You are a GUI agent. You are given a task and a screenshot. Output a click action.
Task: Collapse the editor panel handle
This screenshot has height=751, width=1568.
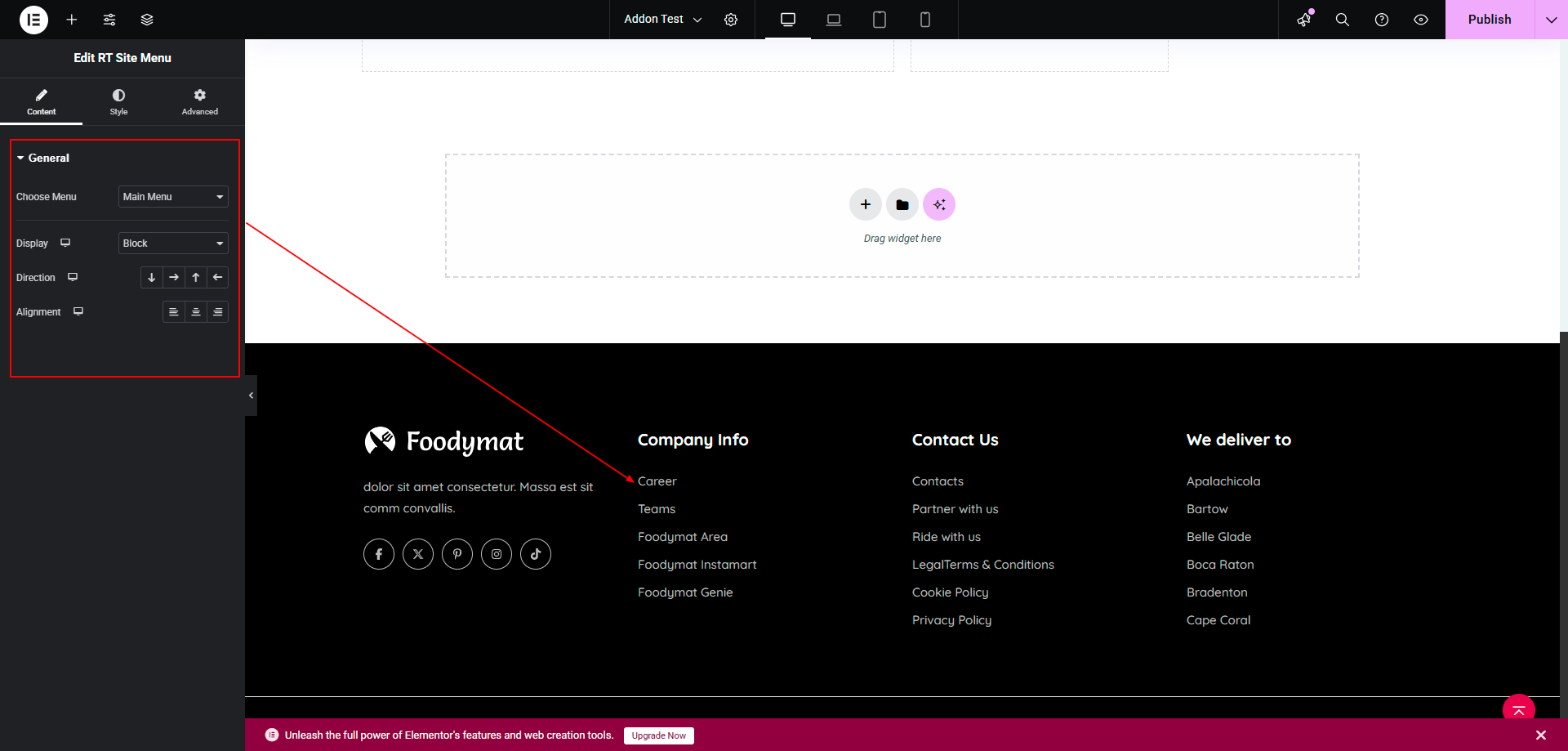[251, 396]
